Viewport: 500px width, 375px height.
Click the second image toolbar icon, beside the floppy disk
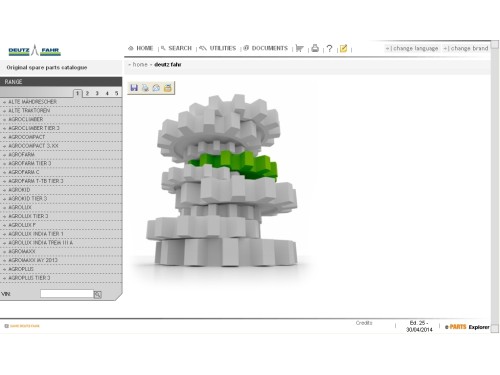click(145, 88)
